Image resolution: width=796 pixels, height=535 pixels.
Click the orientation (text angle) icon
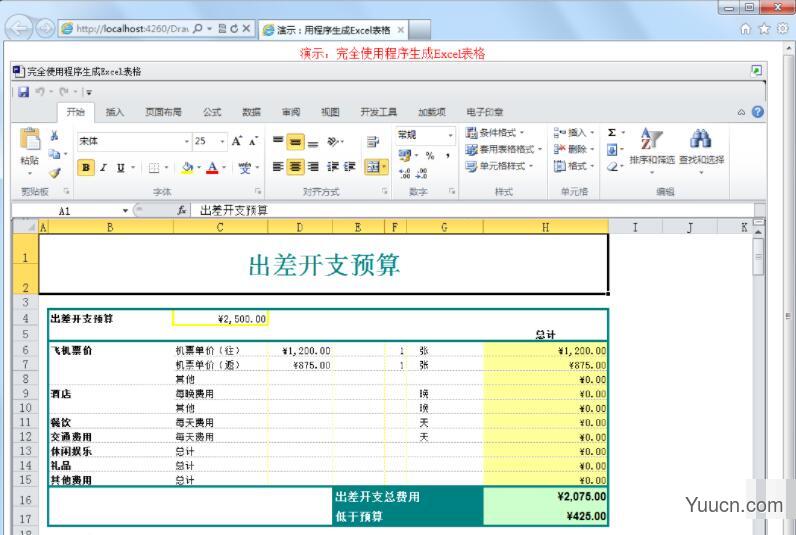coord(333,142)
